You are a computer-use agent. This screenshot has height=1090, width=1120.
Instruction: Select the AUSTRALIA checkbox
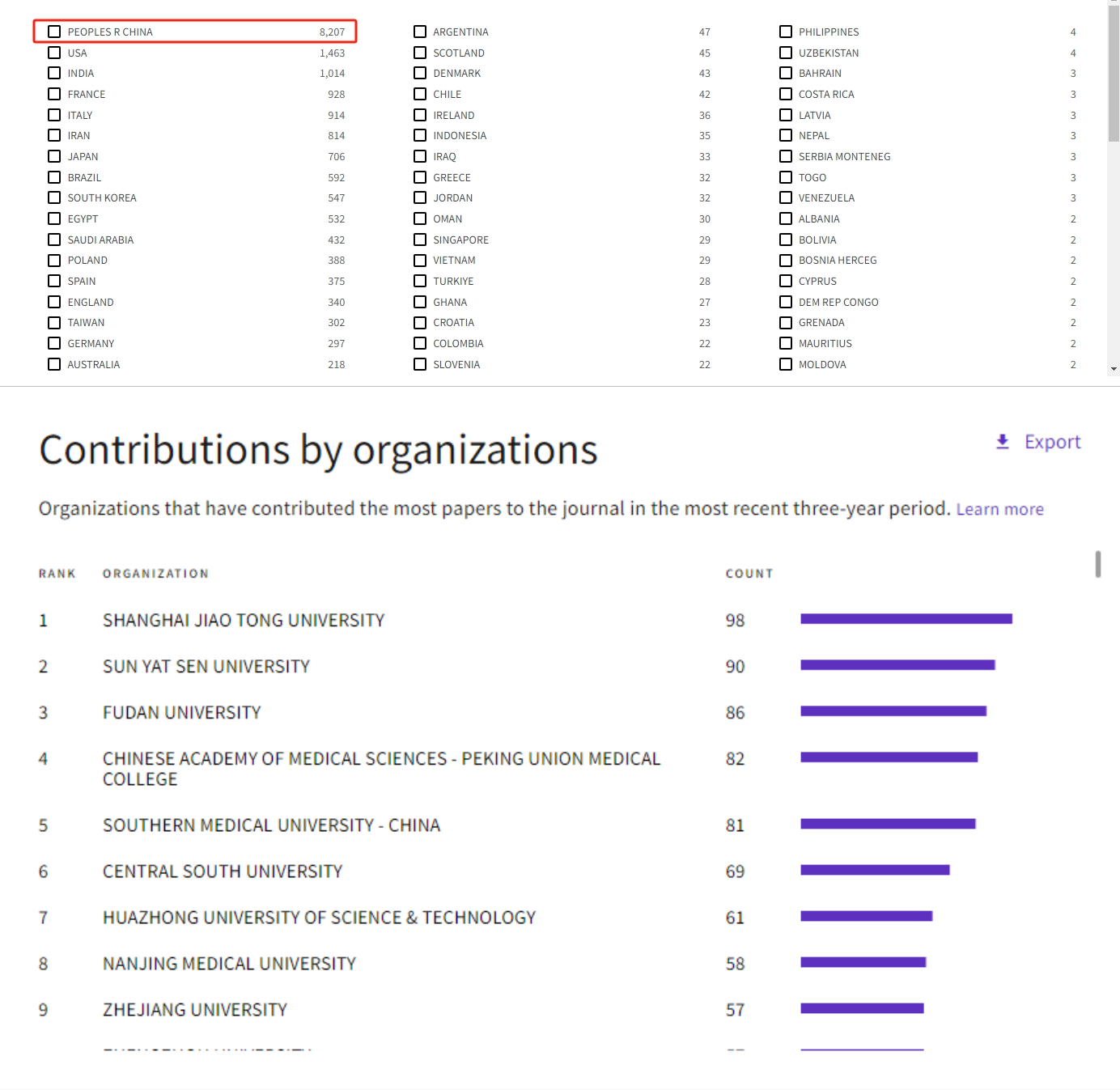click(x=54, y=364)
